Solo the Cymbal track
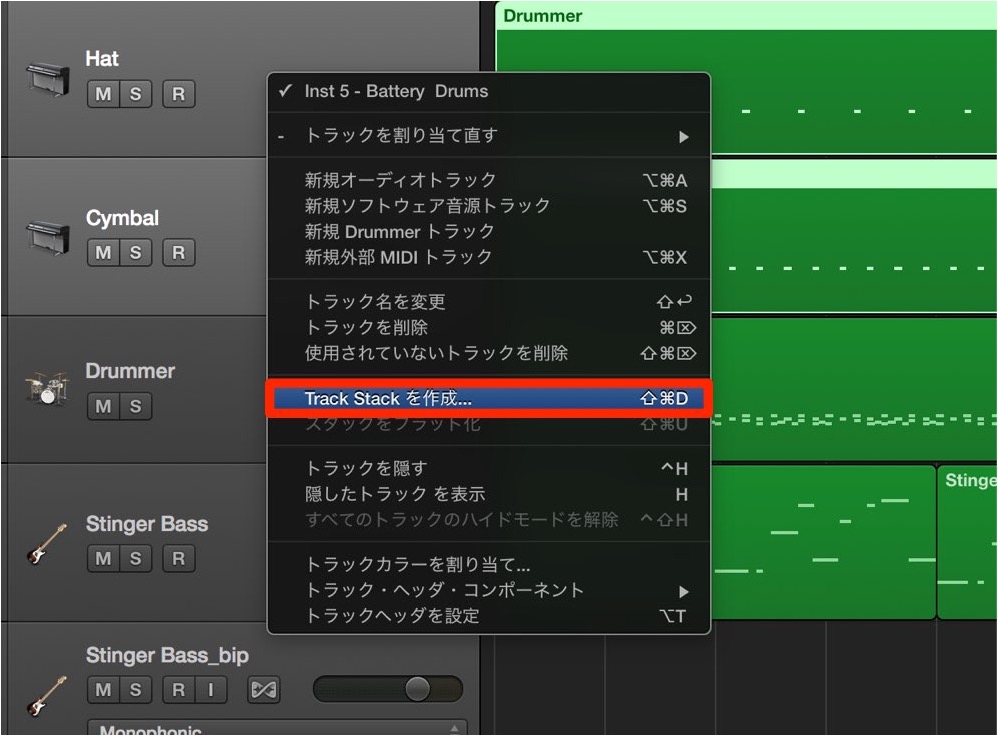Image resolution: width=998 pixels, height=736 pixels. [x=136, y=253]
